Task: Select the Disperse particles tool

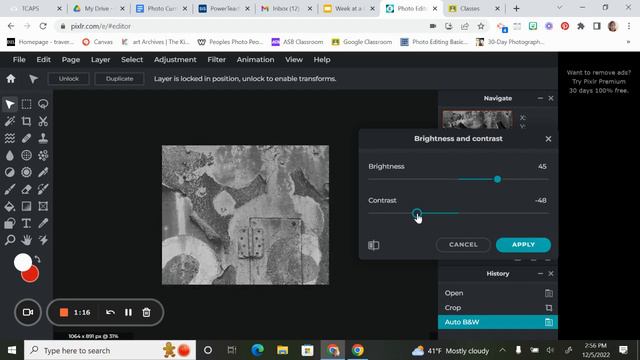Action: tap(43, 155)
